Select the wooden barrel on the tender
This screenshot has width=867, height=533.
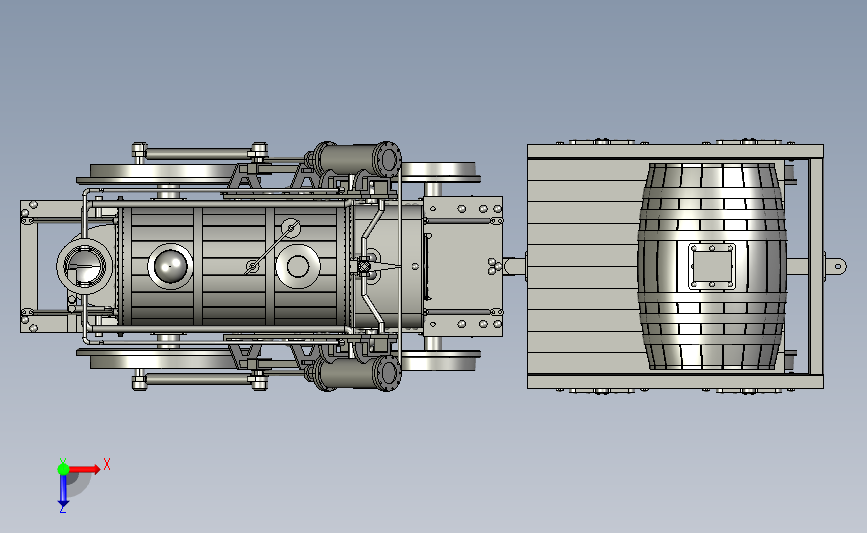[712, 266]
